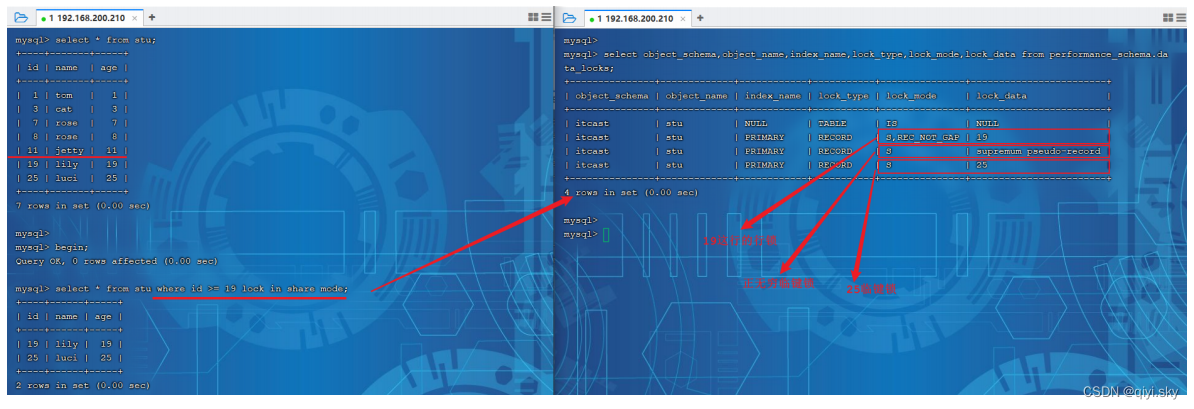Screen dimensions: 1194x409
Task: Click the 'S,REC_NOT_GAP' lock_mode cell
Action: pos(922,137)
